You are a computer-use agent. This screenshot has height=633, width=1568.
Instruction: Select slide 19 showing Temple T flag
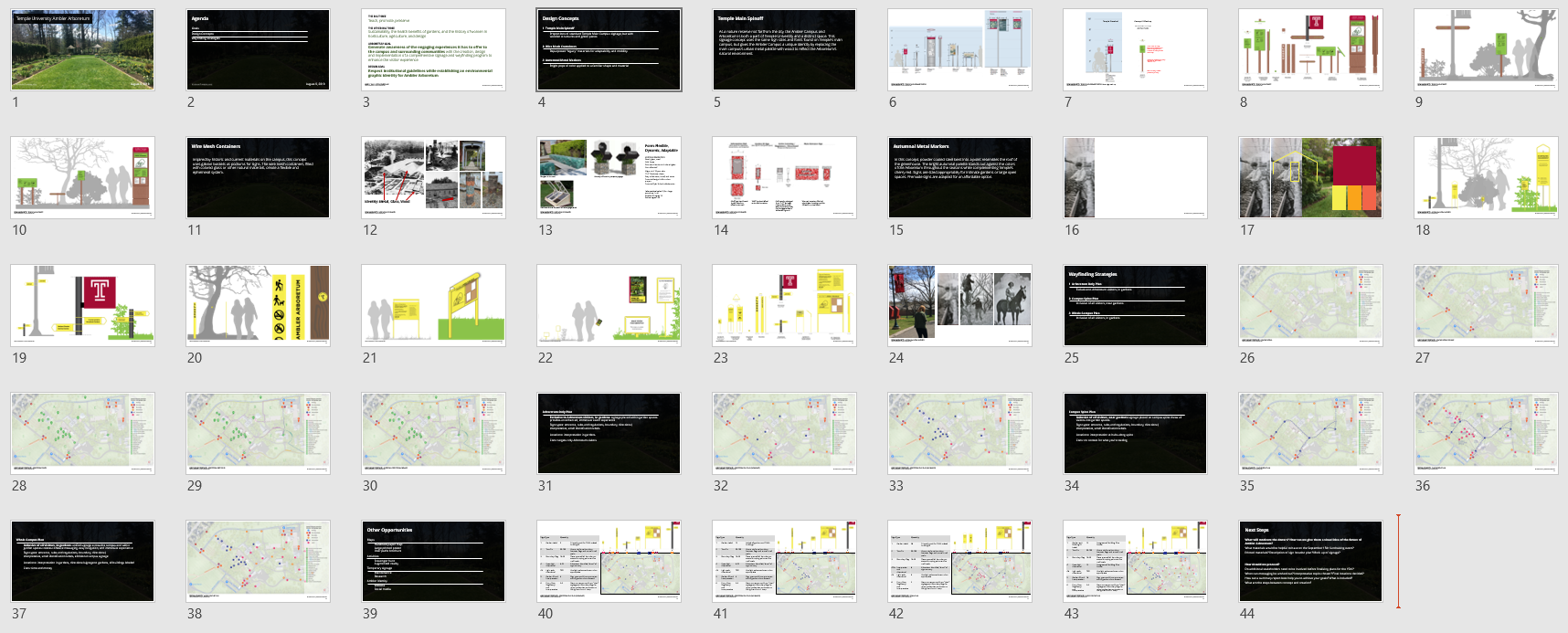click(x=83, y=306)
